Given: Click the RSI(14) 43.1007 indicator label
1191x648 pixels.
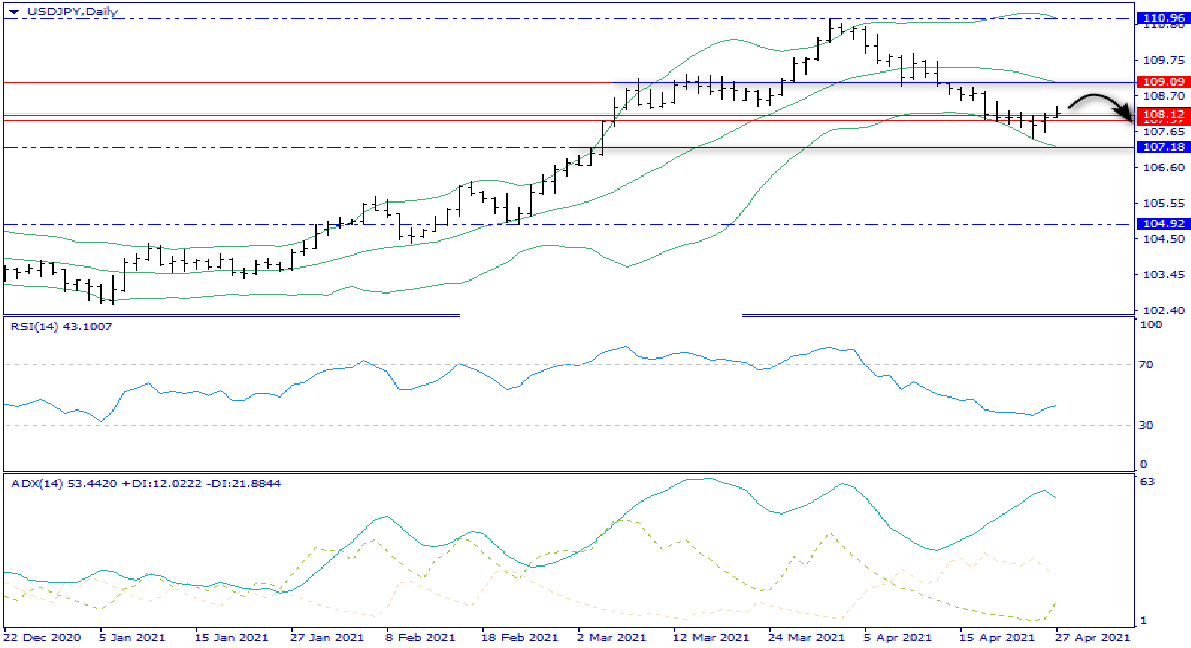Looking at the screenshot, I should [x=62, y=326].
